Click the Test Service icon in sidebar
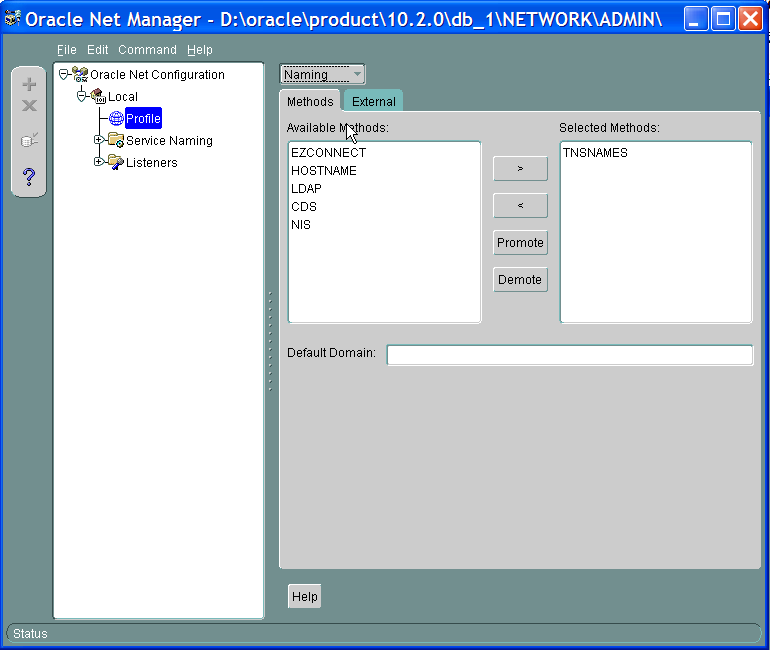Image resolution: width=770 pixels, height=650 pixels. pos(29,140)
